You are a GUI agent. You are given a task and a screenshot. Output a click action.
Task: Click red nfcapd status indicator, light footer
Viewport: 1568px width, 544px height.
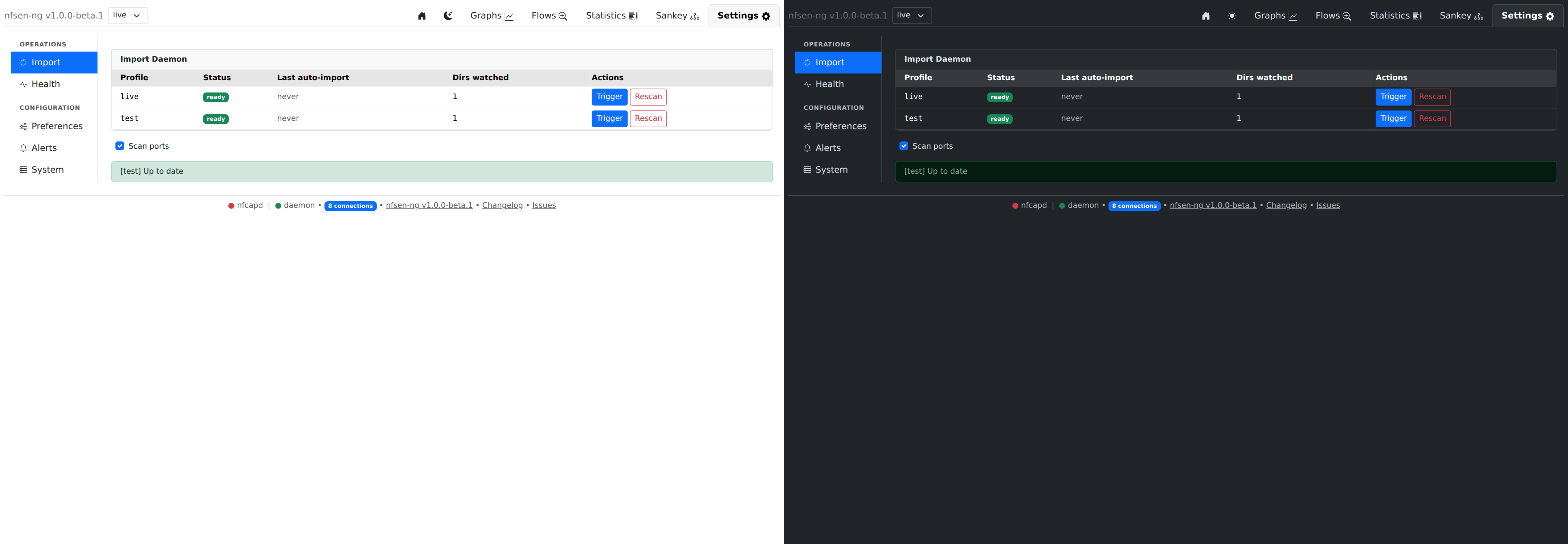231,206
